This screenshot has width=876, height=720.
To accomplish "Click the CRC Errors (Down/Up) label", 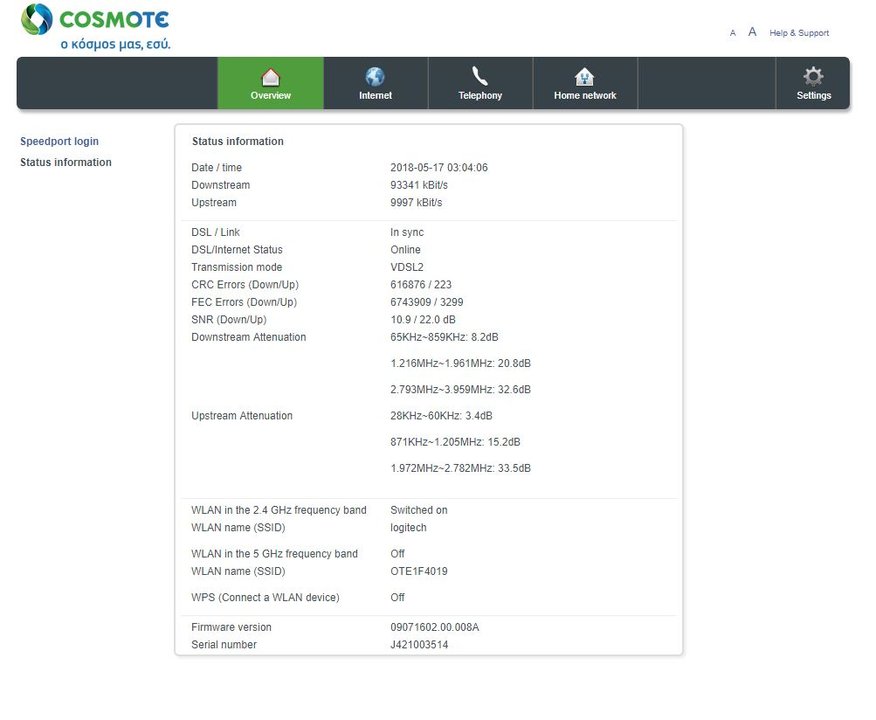I will (245, 284).
